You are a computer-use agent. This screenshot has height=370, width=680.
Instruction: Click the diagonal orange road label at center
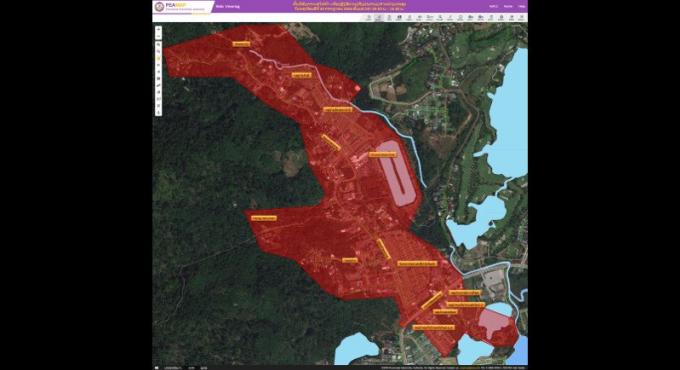tap(330, 142)
